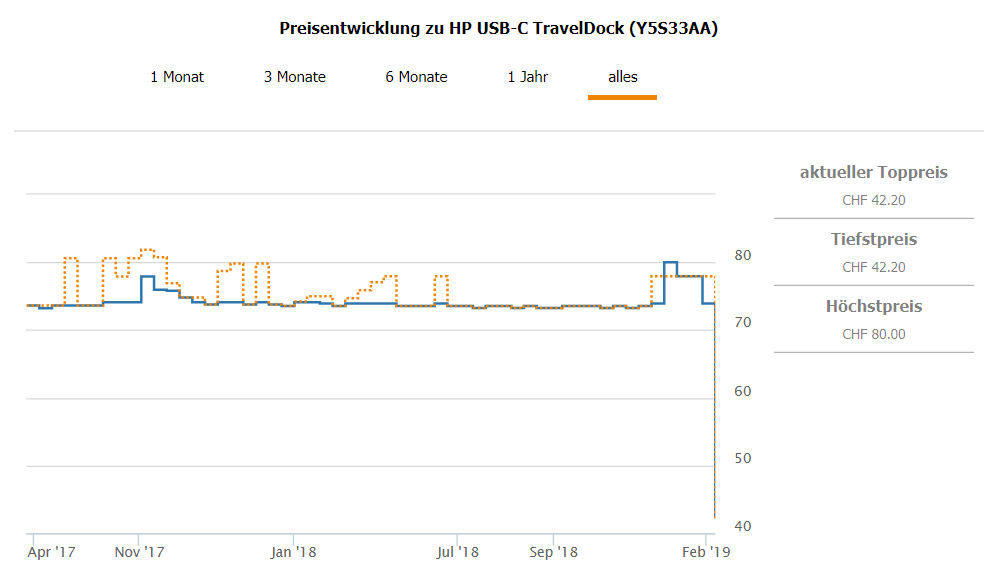Screen dimensions: 985x586
Task: Click the CHF 80.00 Höchstpreis value
Action: tap(873, 334)
